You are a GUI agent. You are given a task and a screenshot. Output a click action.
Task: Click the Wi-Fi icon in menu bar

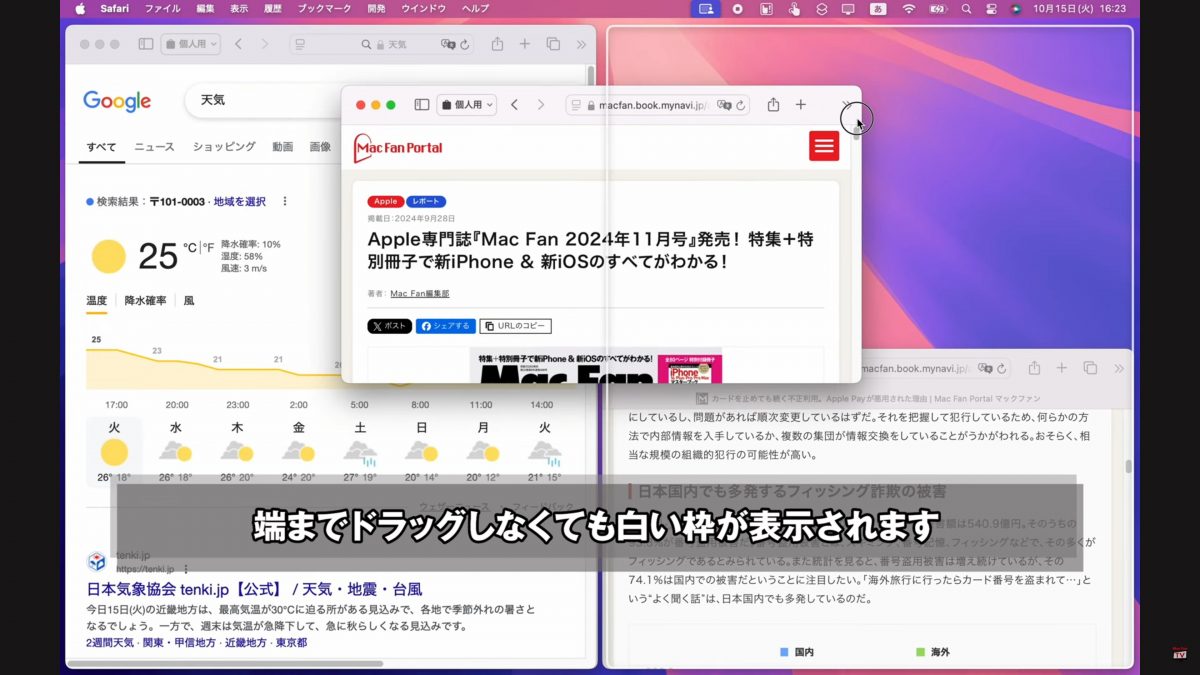[908, 8]
